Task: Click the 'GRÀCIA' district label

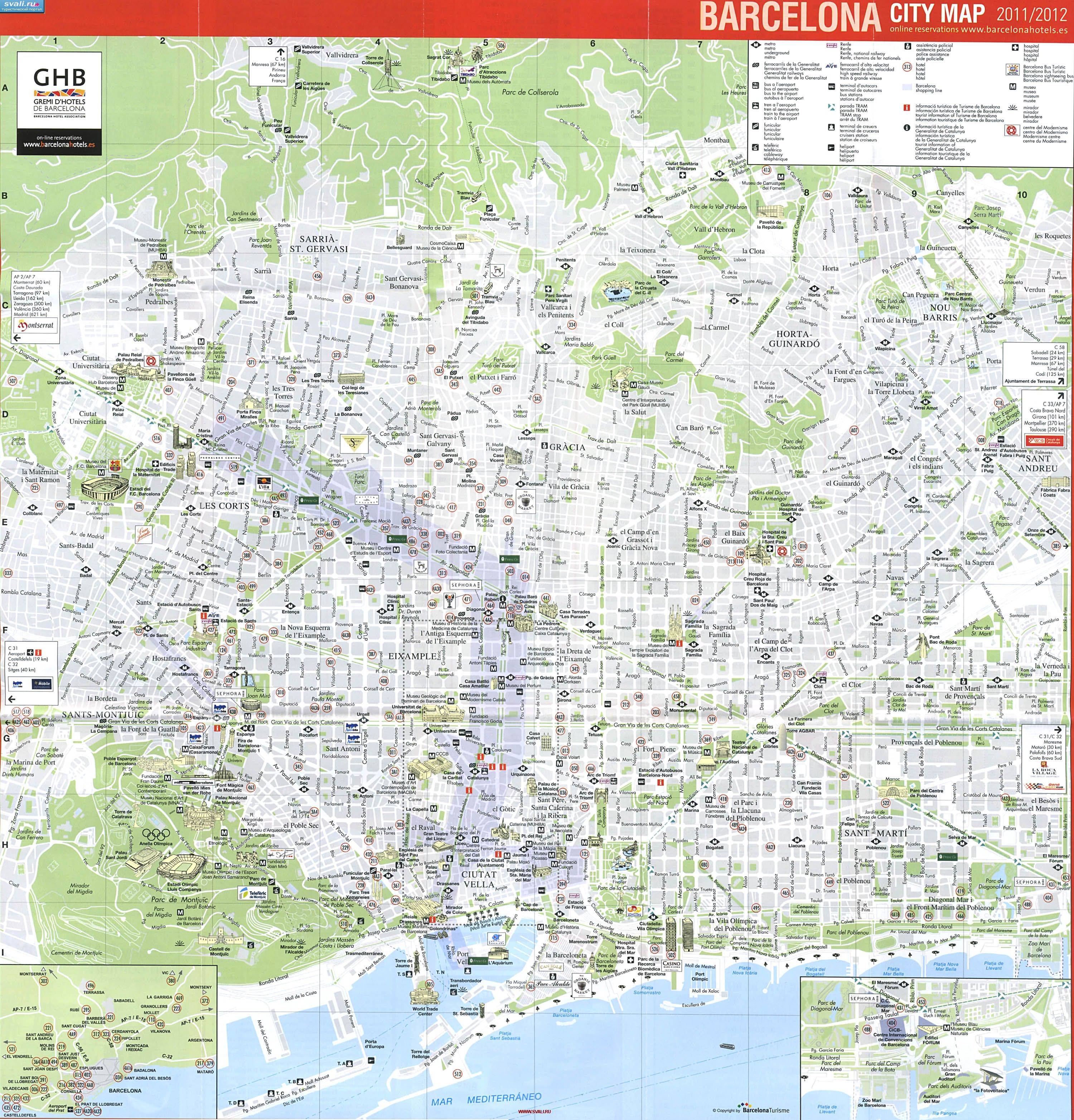Action: point(567,447)
